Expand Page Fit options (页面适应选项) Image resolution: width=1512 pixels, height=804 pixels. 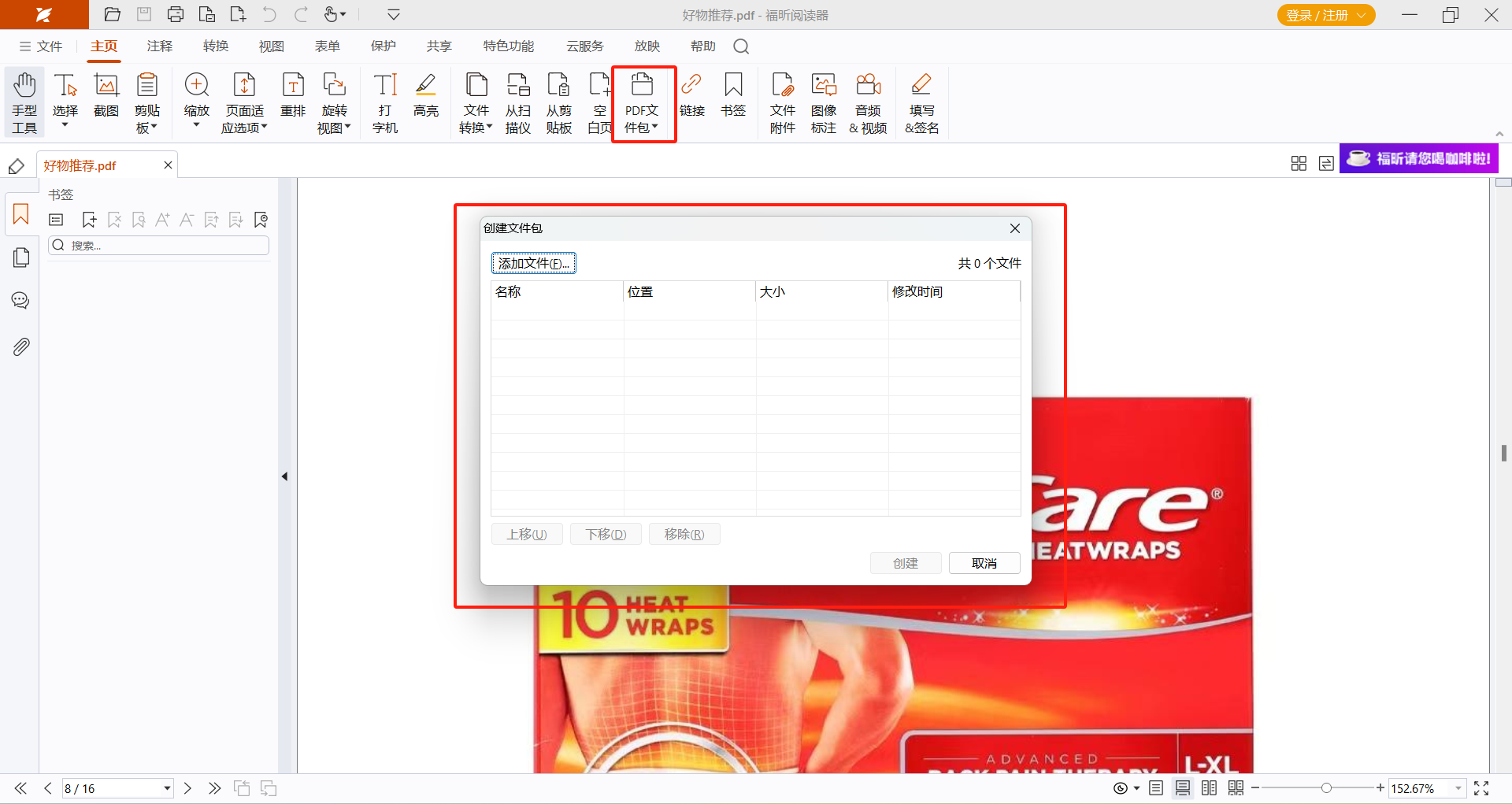[x=264, y=126]
